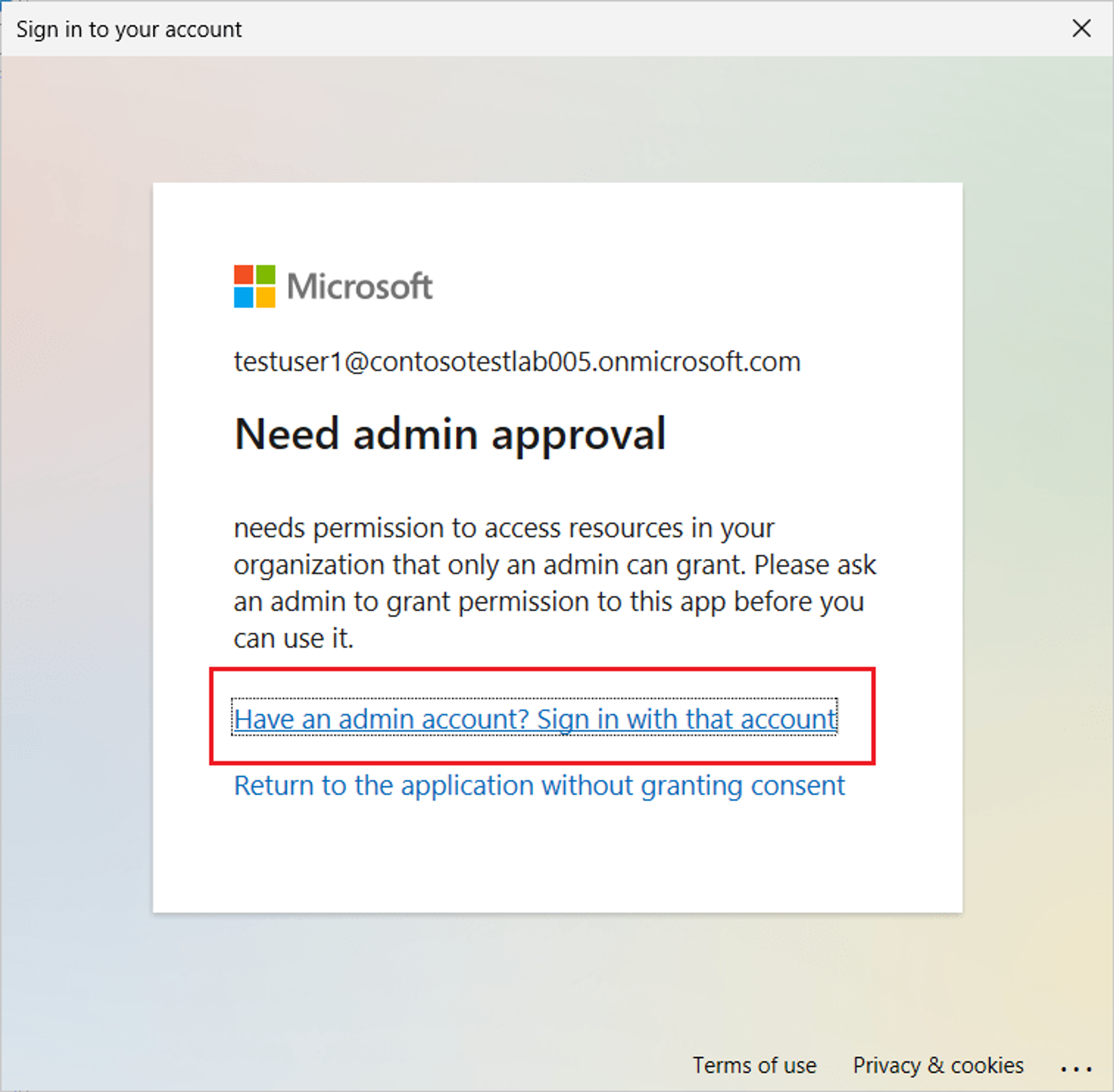
Task: Click the Microsoft logo
Action: pyautogui.click(x=333, y=286)
